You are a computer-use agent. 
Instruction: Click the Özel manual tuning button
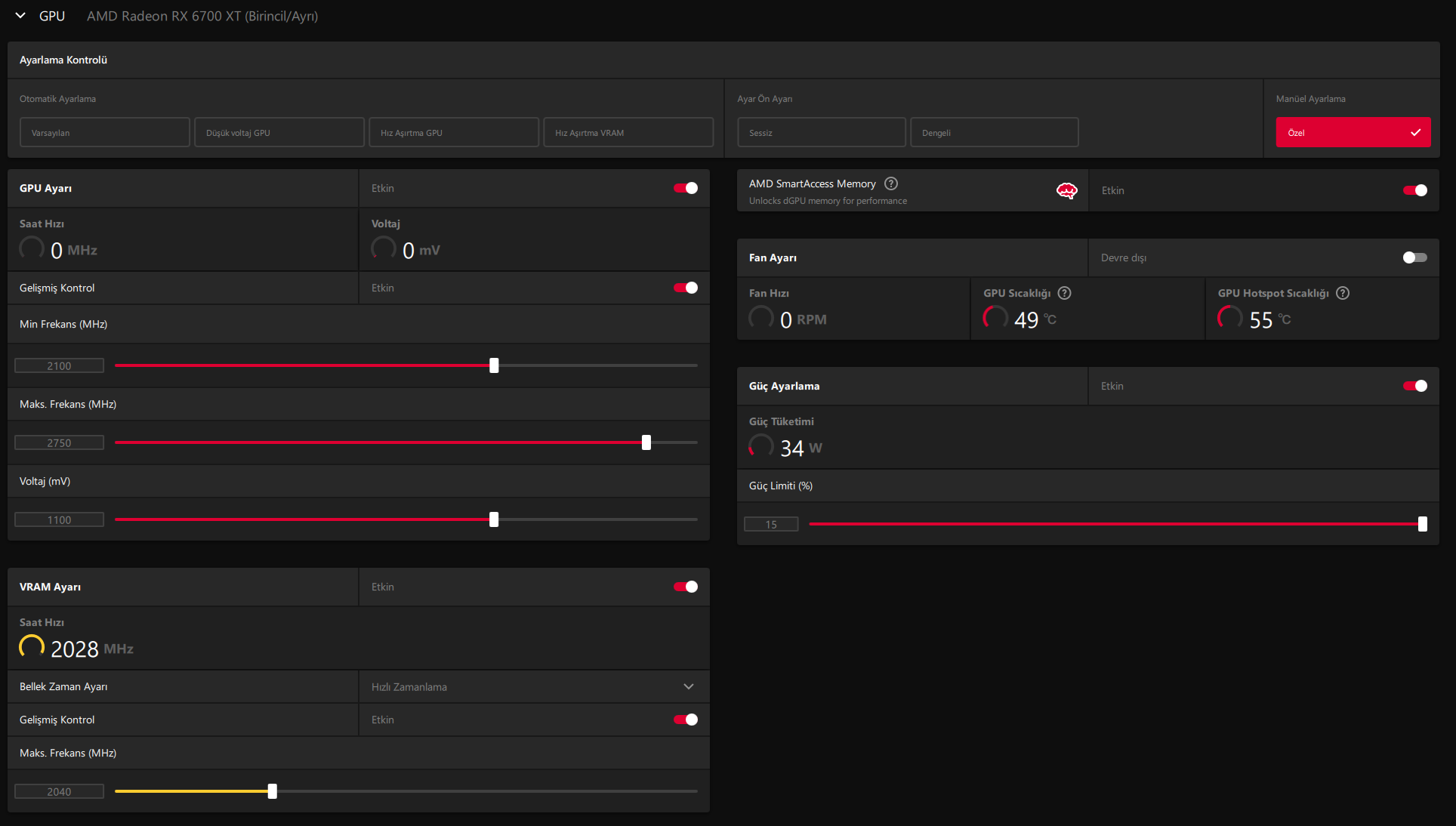[1353, 132]
